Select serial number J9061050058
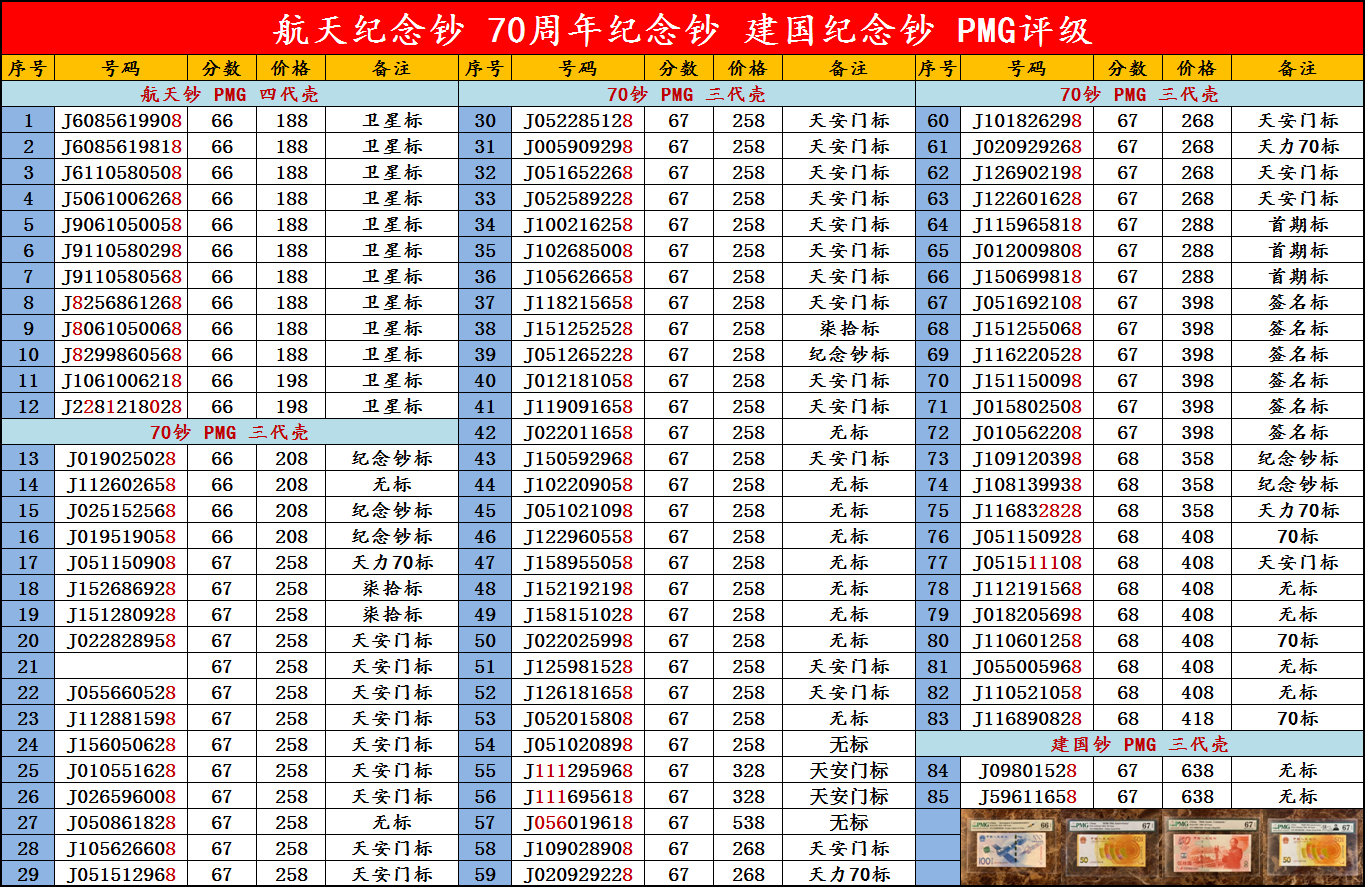Viewport: 1365px width, 887px height. 121,224
